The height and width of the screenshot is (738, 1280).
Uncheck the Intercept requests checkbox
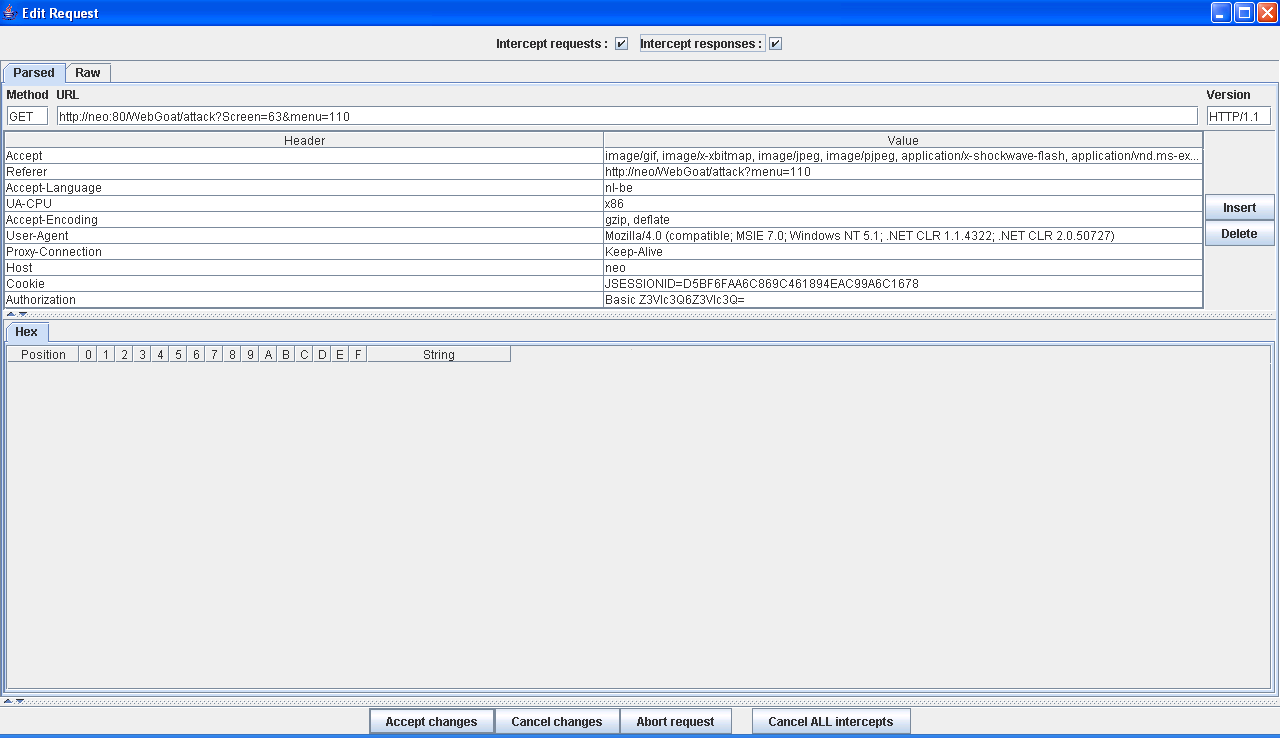tap(621, 44)
